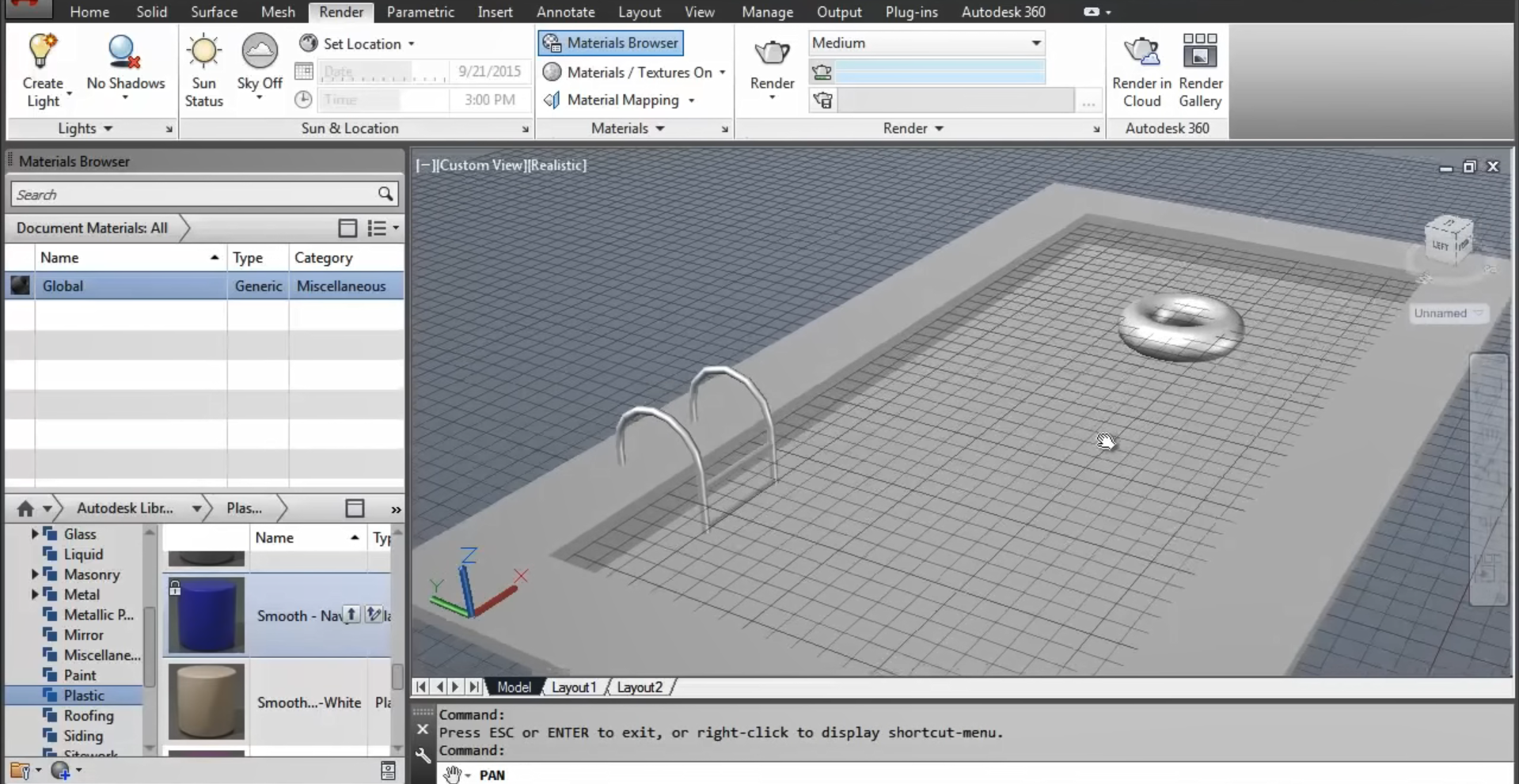Open the Autodesk Library dropdown

(x=196, y=509)
